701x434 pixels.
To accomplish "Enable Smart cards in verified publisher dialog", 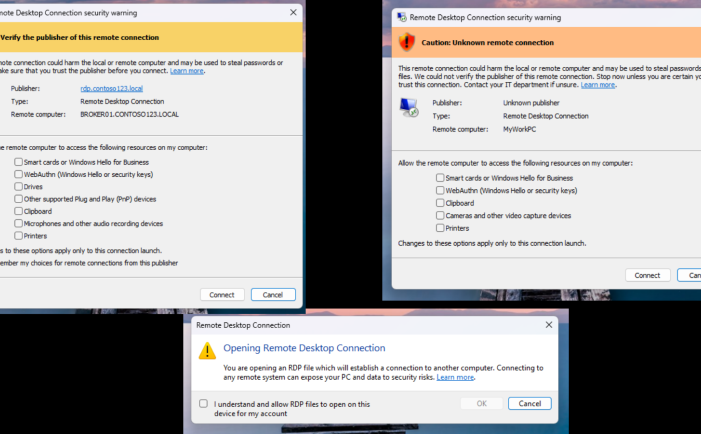I will 18,162.
